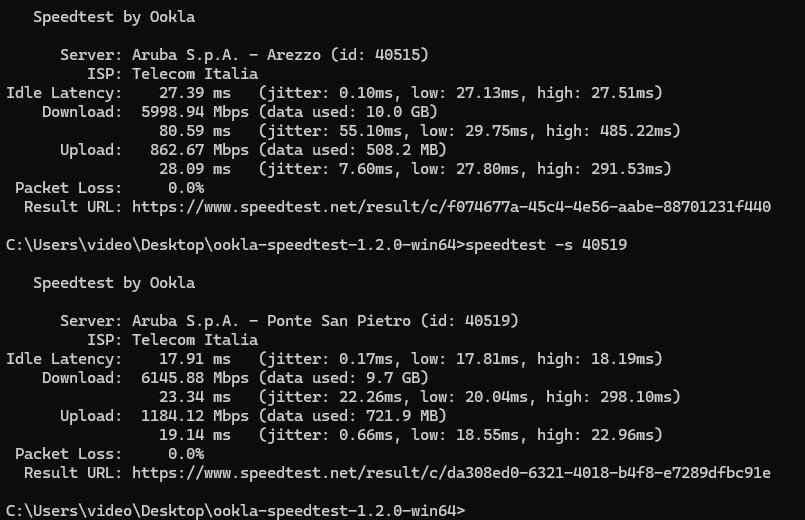This screenshot has width=805, height=520.
Task: Open the result URL ending in e7289dfbc91e
Action: (451, 472)
